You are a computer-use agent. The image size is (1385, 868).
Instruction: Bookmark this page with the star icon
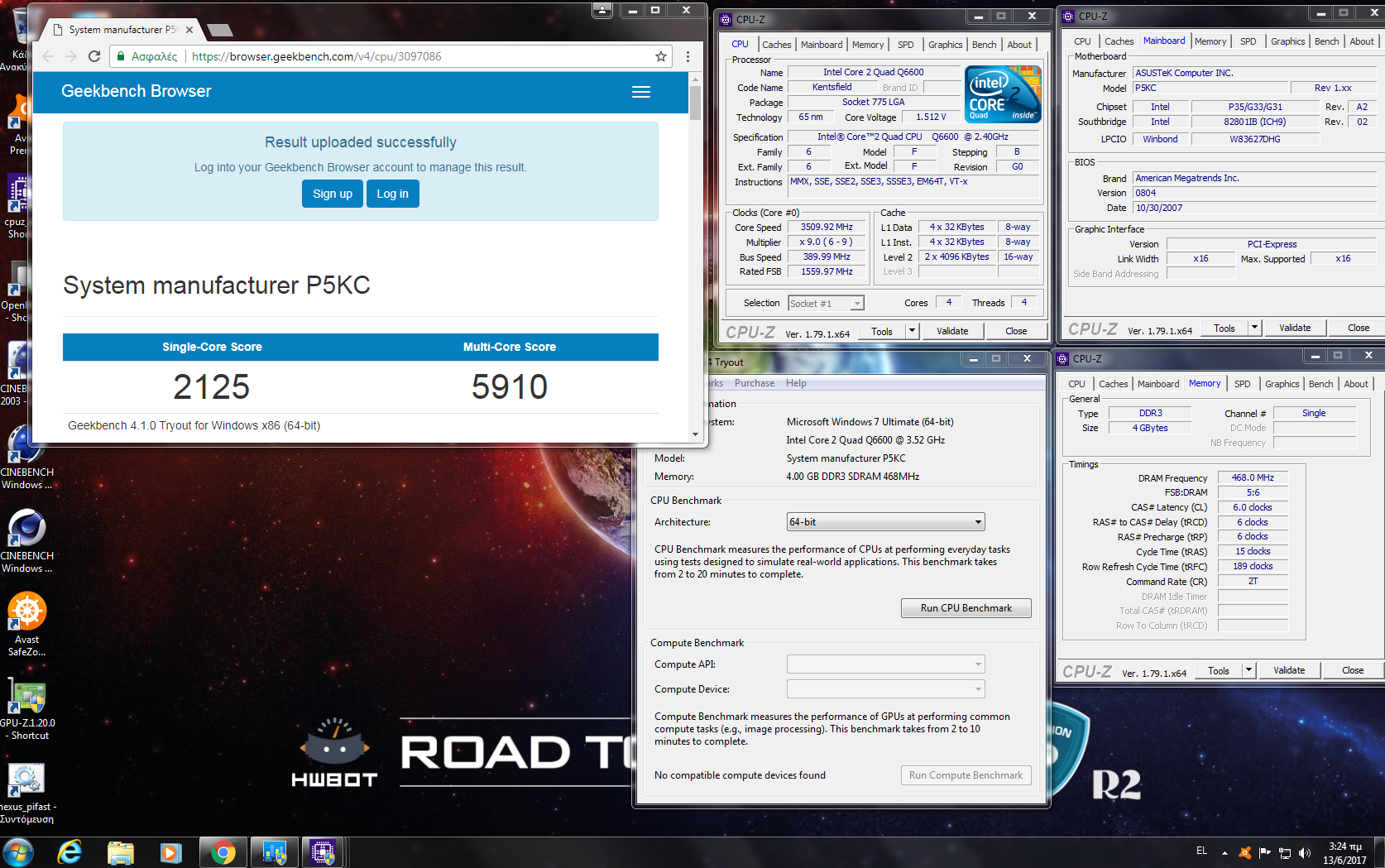click(661, 56)
